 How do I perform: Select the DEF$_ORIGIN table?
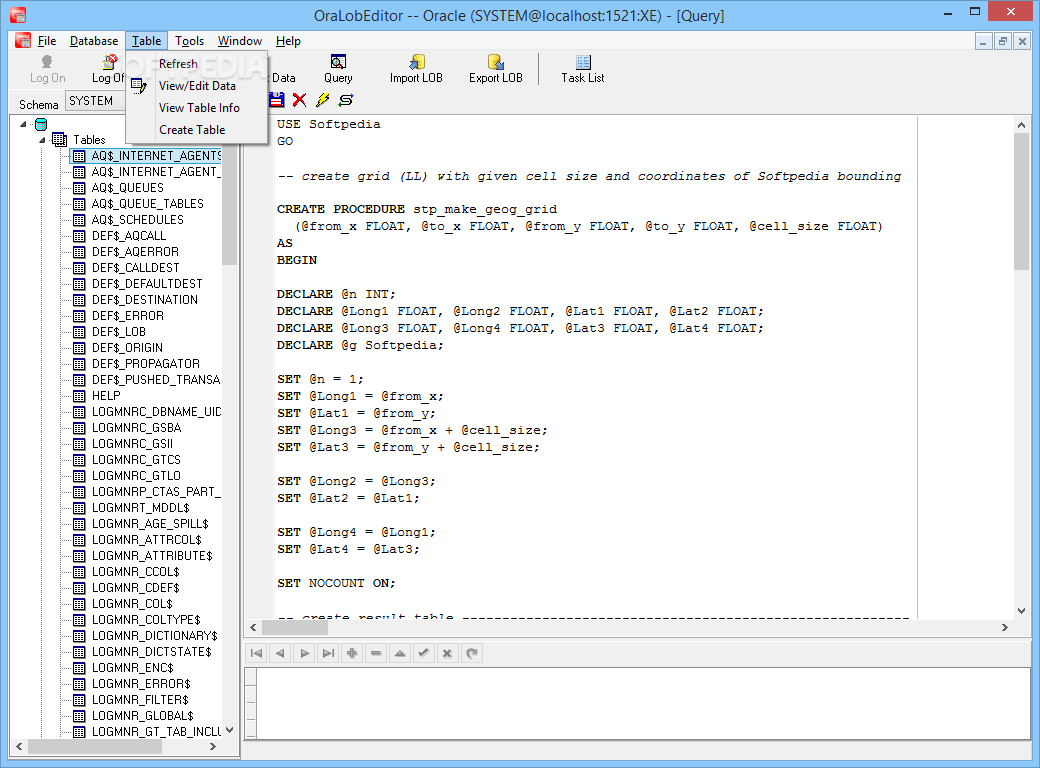(x=127, y=348)
